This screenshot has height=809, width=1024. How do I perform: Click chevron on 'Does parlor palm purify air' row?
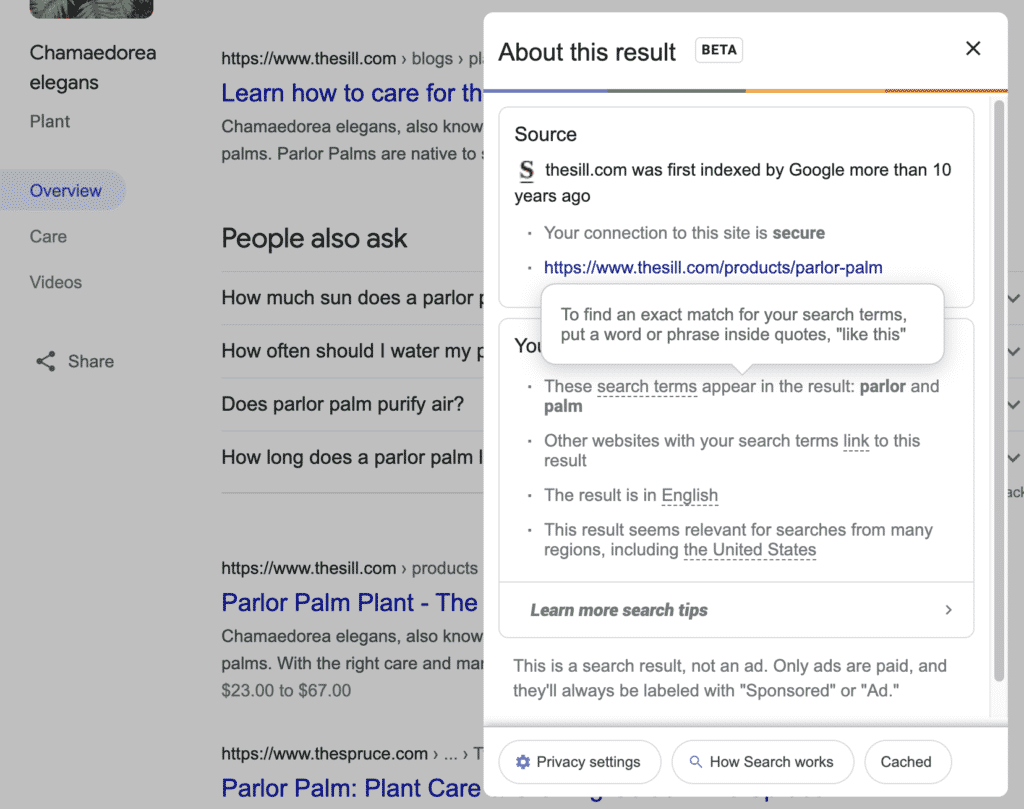tap(1014, 405)
